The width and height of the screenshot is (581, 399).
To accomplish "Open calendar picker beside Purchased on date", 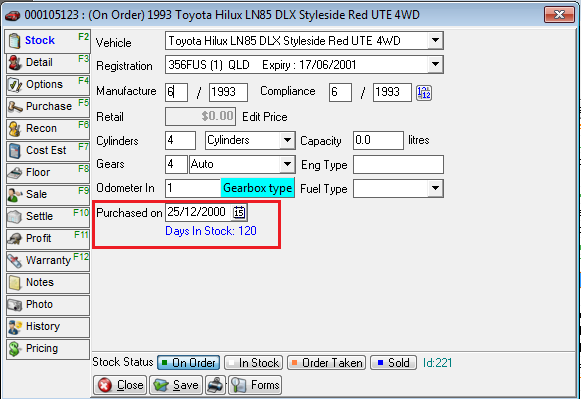I will coord(239,212).
